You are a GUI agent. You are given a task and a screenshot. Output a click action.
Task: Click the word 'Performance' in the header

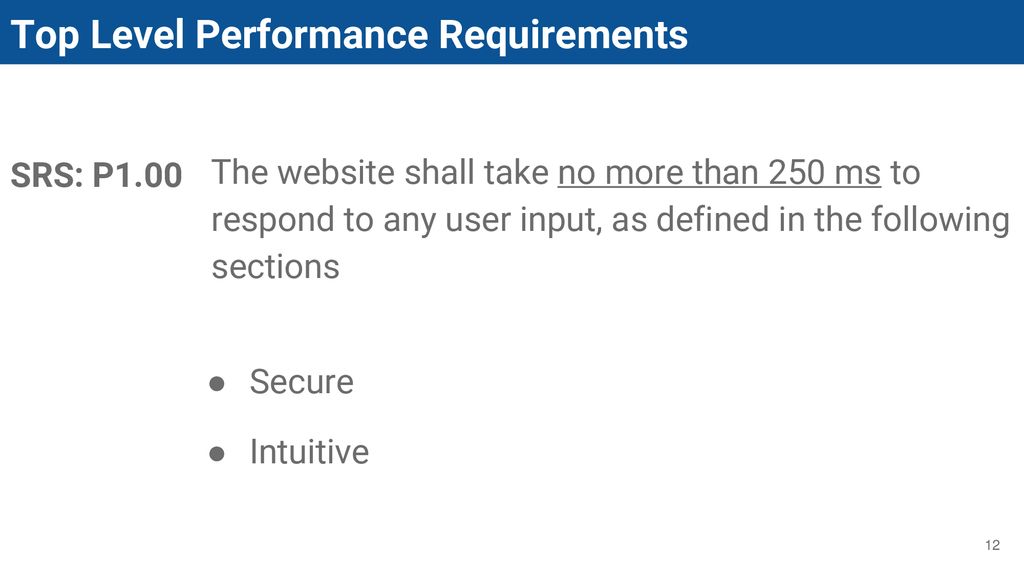[x=312, y=34]
